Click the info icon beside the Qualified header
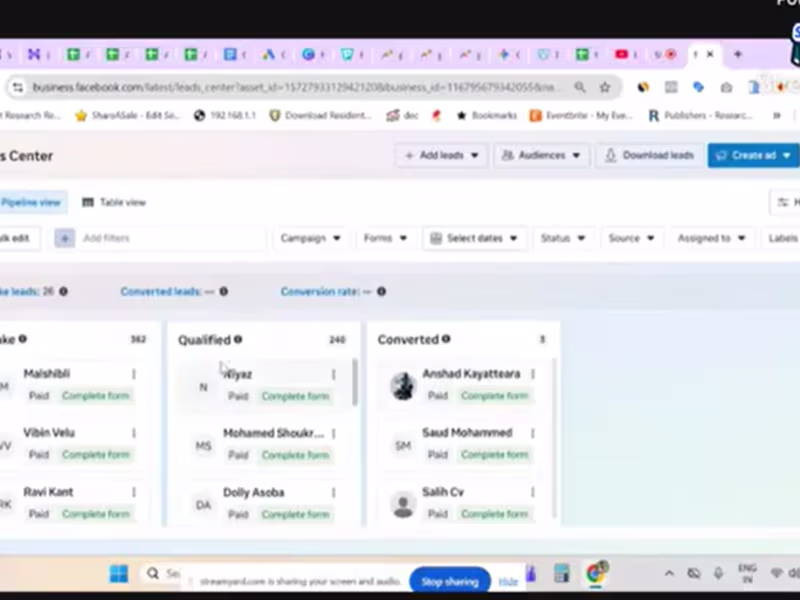This screenshot has height=600, width=800. pyautogui.click(x=237, y=339)
